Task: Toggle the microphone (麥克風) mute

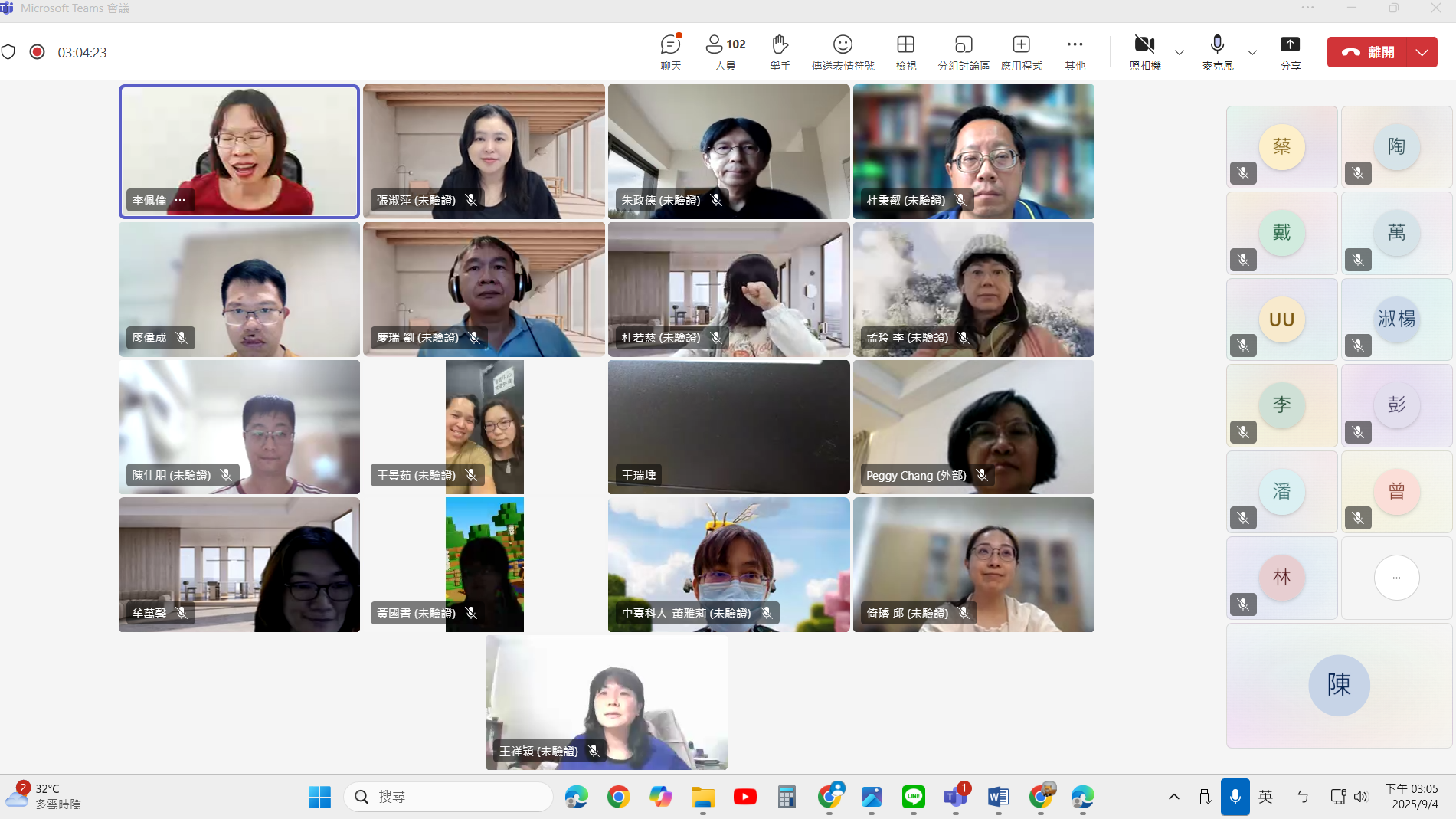Action: point(1217,51)
